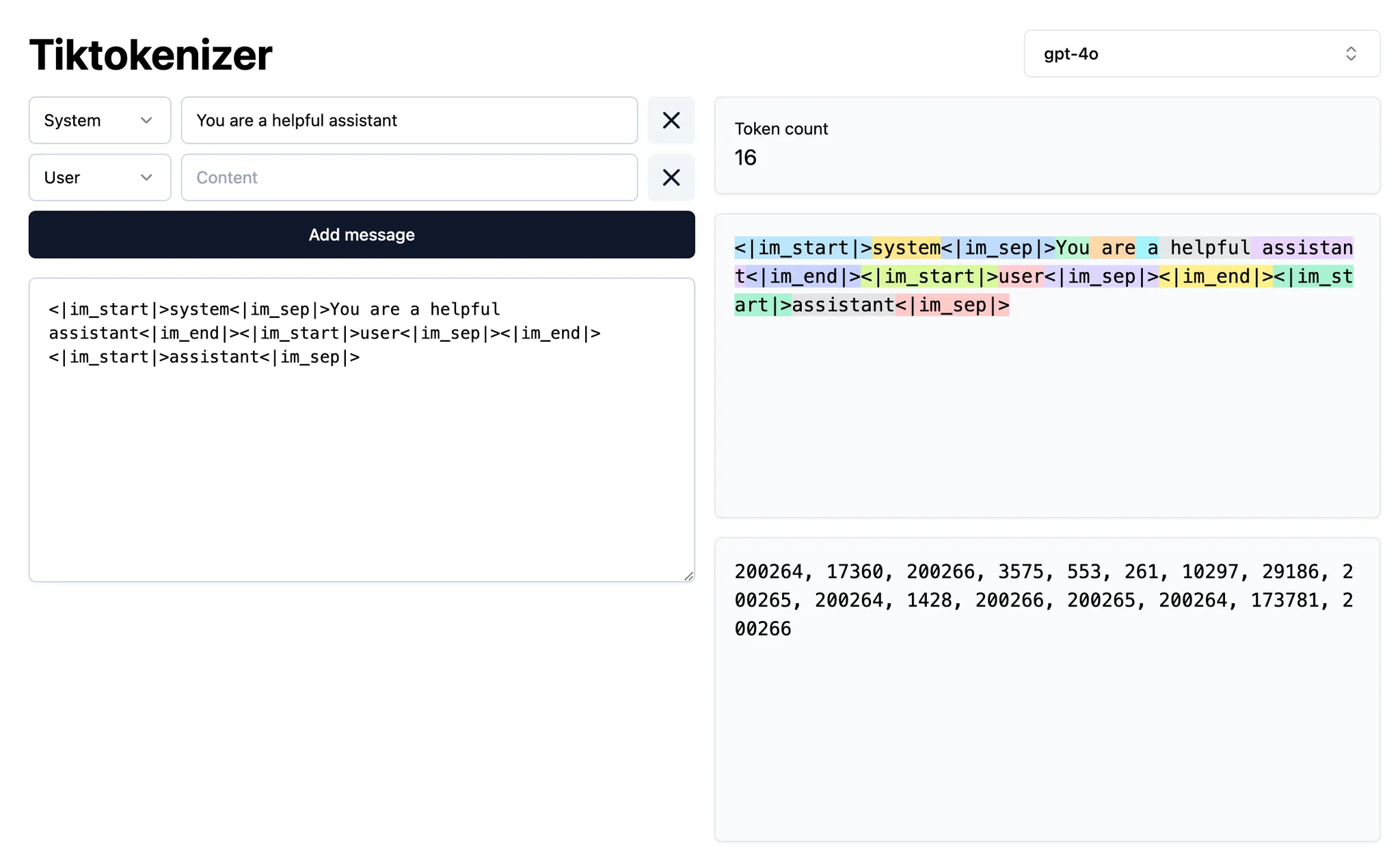The width and height of the screenshot is (1400, 861).
Task: Click the token IDs output panel
Action: pyautogui.click(x=1046, y=684)
